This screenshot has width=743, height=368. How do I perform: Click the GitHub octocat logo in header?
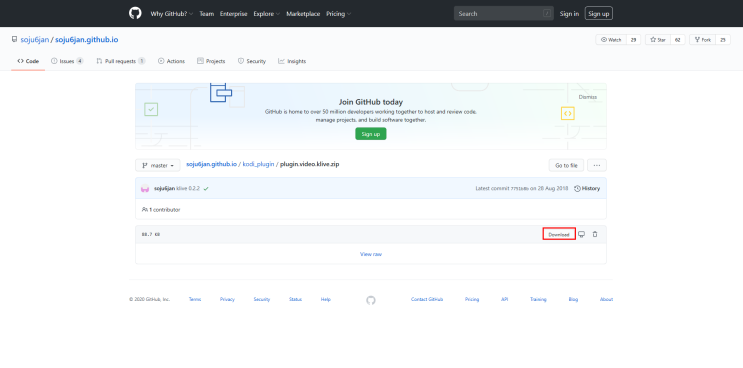point(135,13)
